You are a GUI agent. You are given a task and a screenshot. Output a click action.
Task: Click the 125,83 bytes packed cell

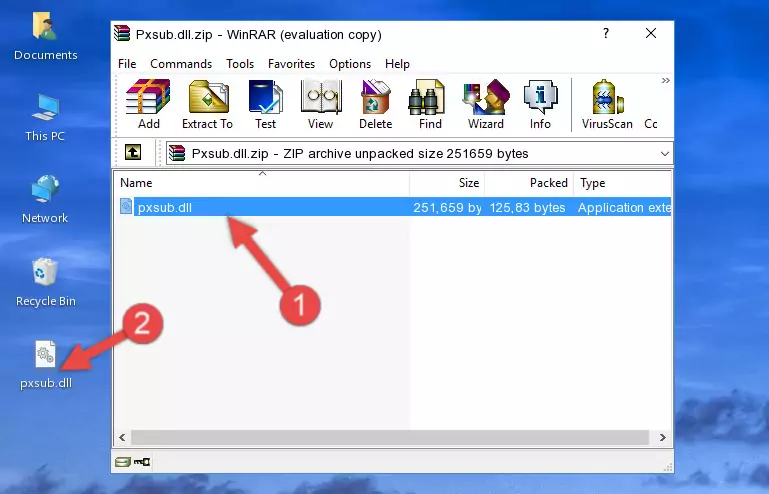click(x=527, y=208)
